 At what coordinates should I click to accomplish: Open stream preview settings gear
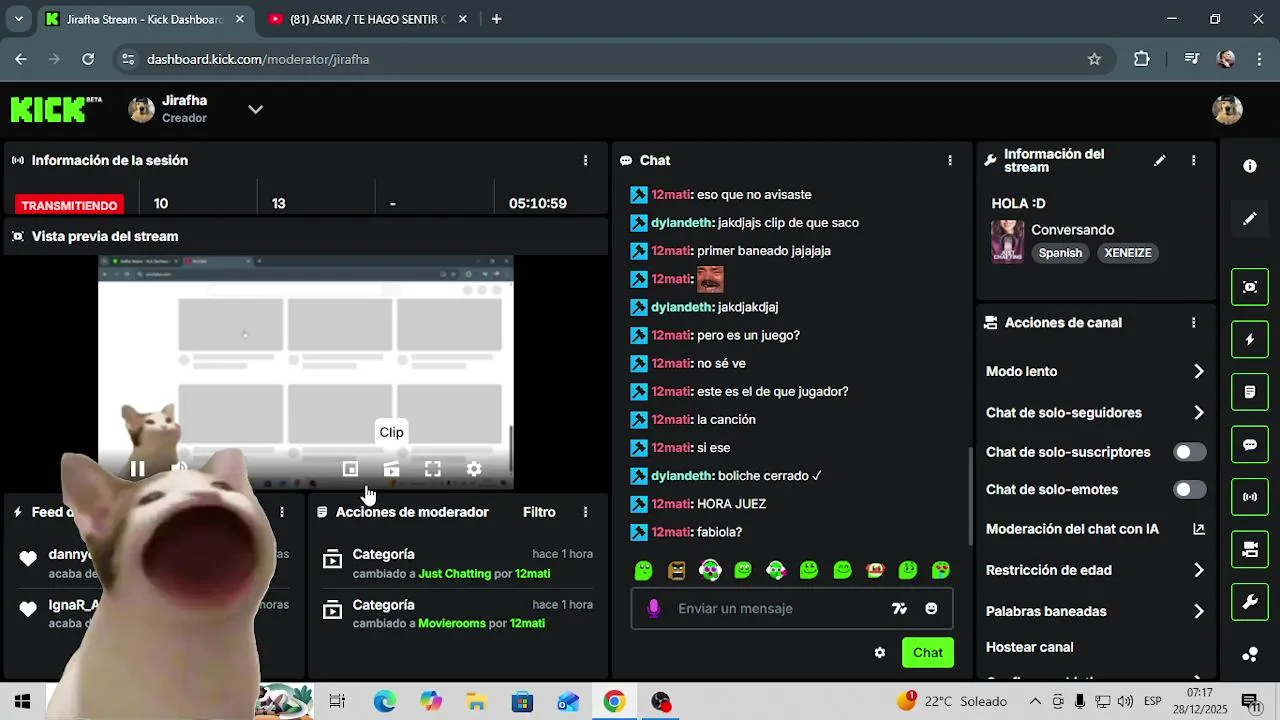pyautogui.click(x=474, y=469)
